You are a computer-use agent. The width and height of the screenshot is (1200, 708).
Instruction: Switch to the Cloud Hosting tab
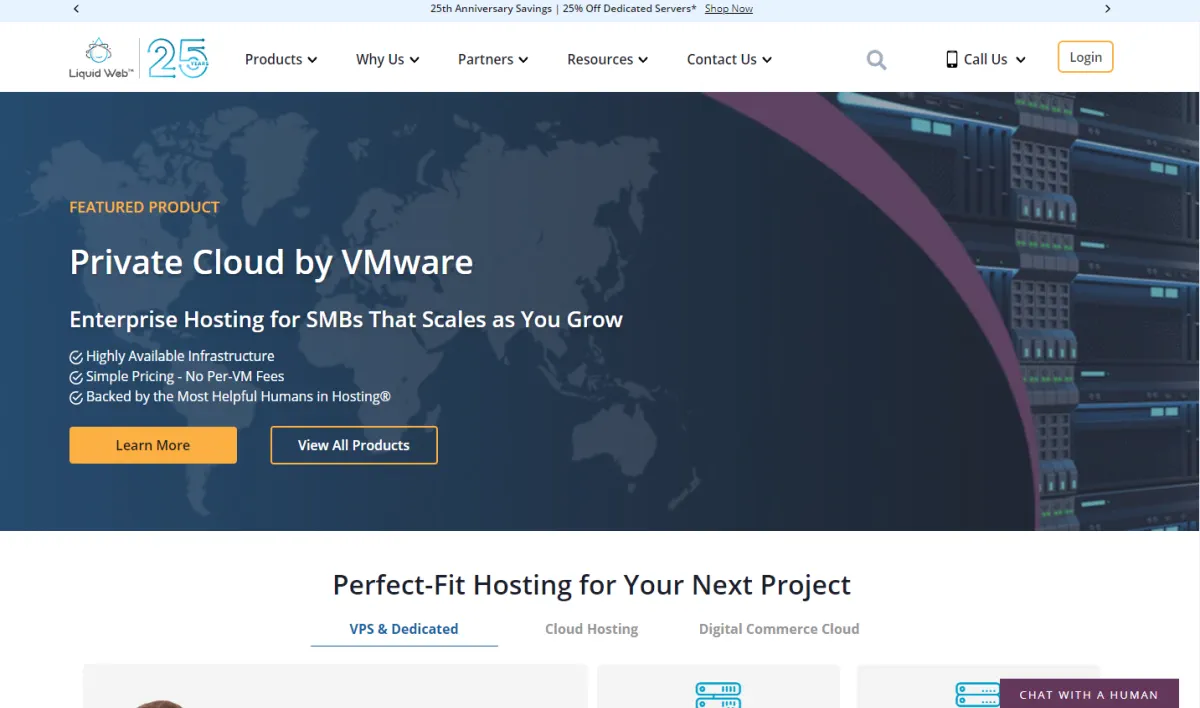591,629
